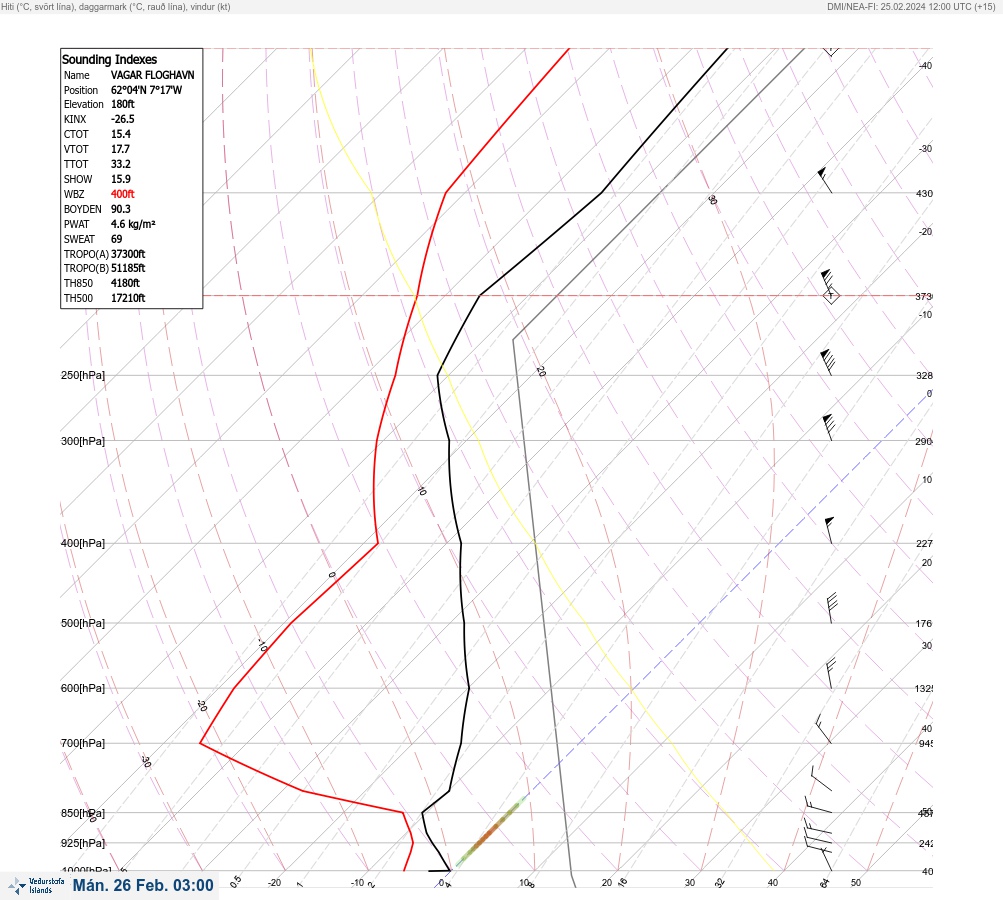Click the wind barb at 700 hPa

point(823,729)
